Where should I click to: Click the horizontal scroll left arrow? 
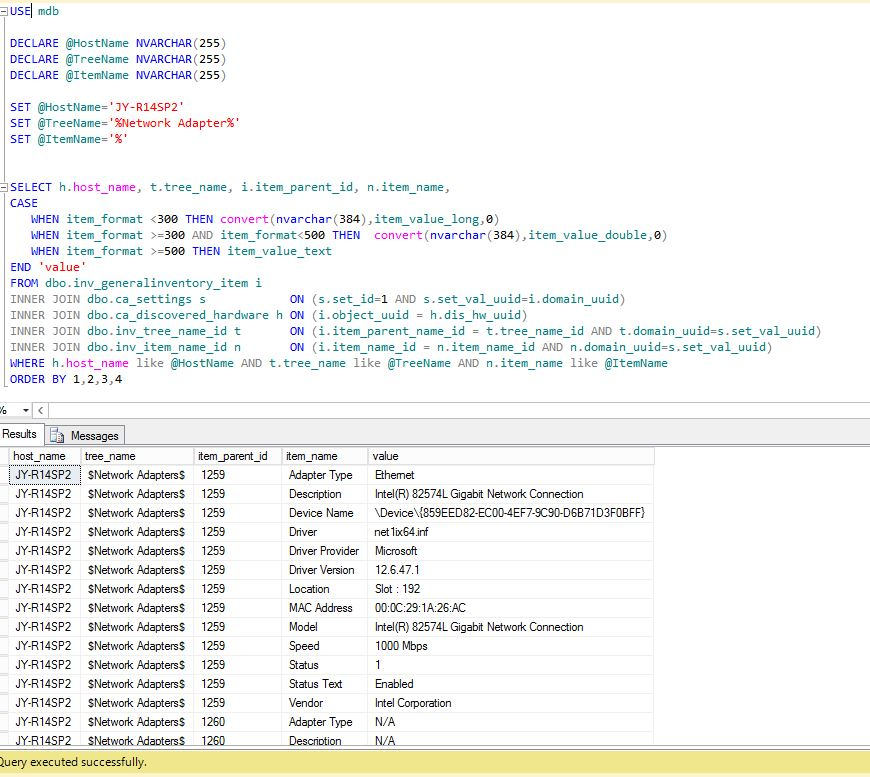[41, 411]
